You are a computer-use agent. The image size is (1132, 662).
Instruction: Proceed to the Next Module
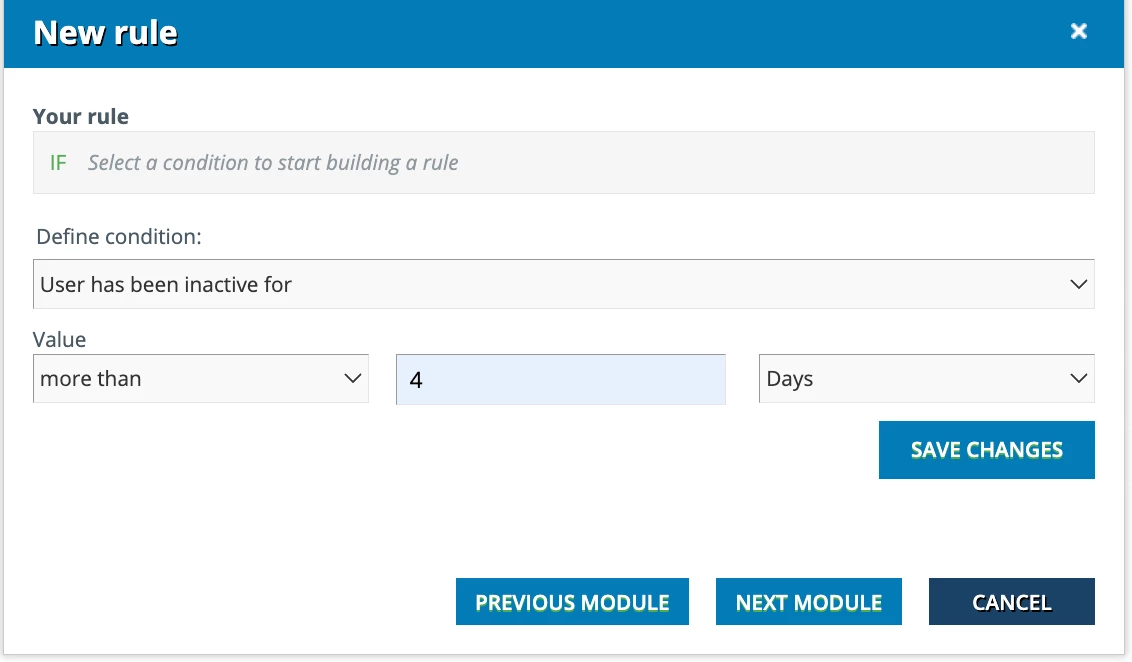[808, 602]
